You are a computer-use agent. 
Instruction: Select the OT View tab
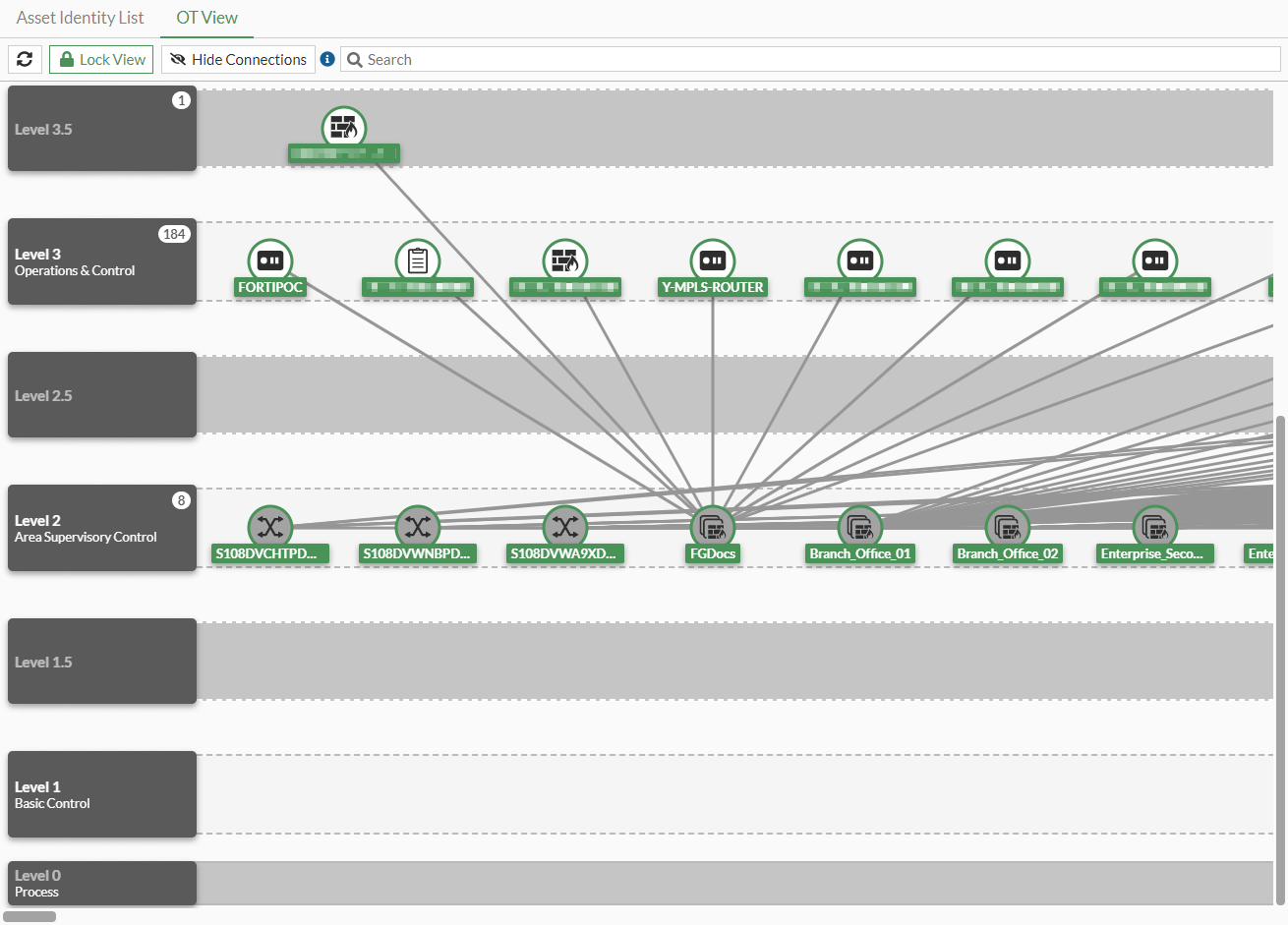click(x=206, y=17)
